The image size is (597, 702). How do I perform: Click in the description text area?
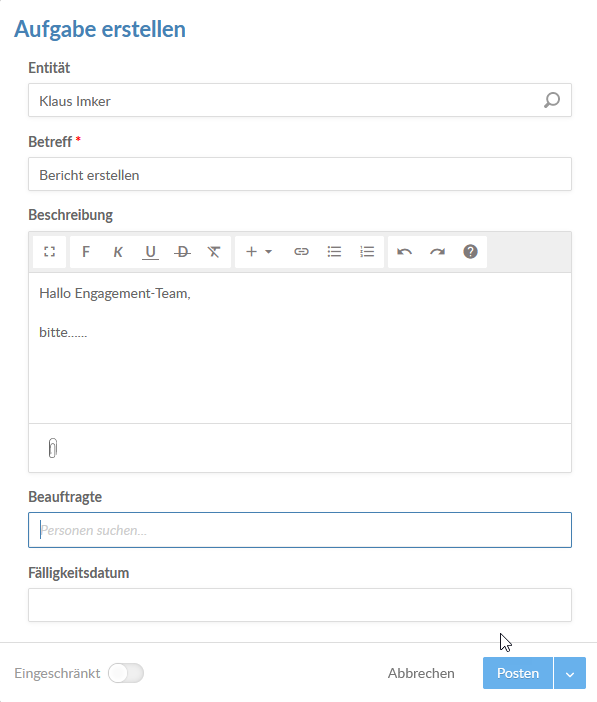(x=300, y=348)
